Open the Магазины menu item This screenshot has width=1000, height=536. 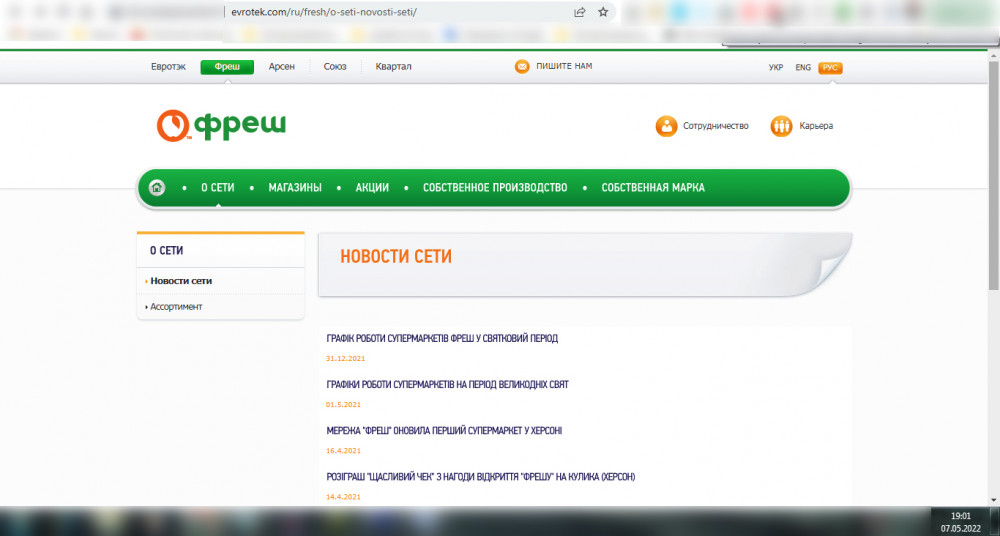point(295,188)
